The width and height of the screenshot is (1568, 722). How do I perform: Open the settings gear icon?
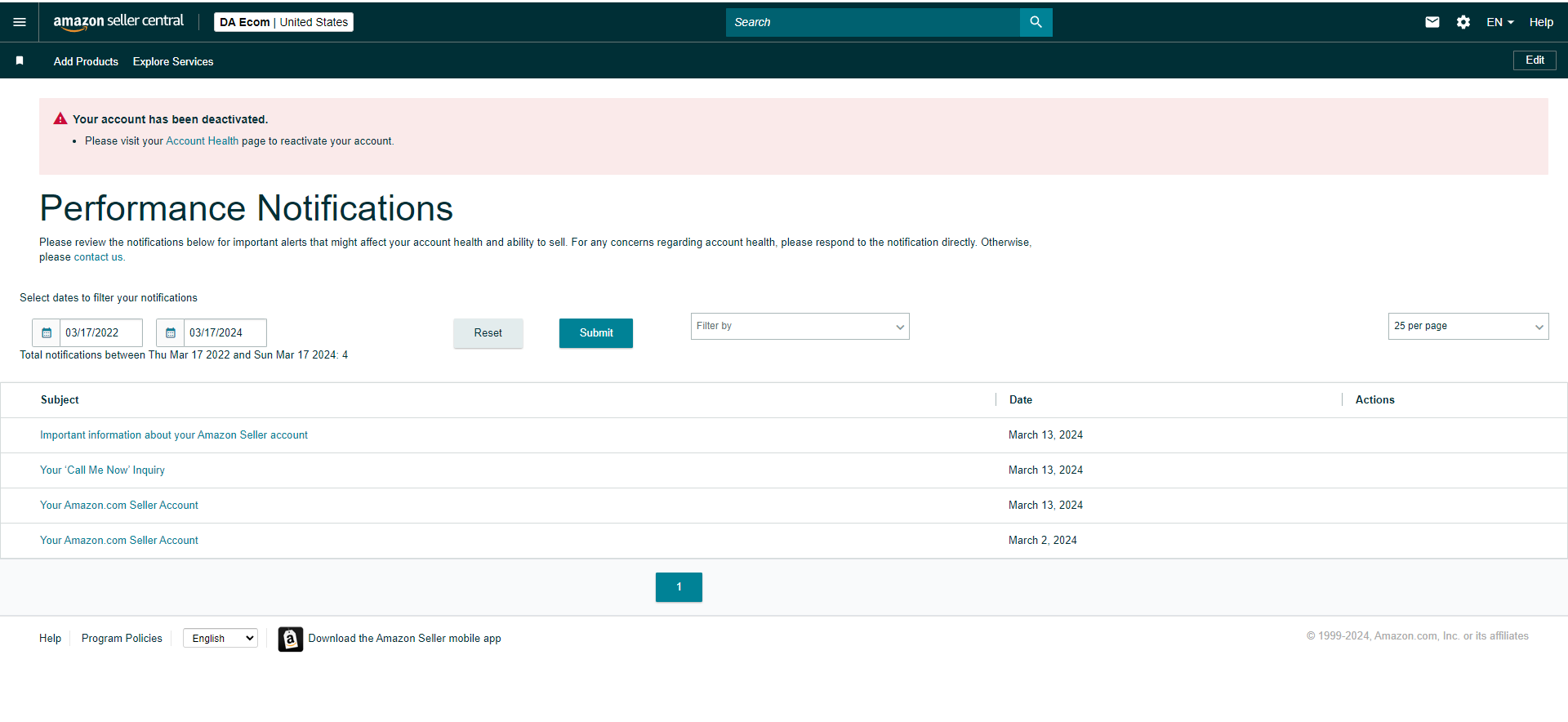pos(1463,22)
